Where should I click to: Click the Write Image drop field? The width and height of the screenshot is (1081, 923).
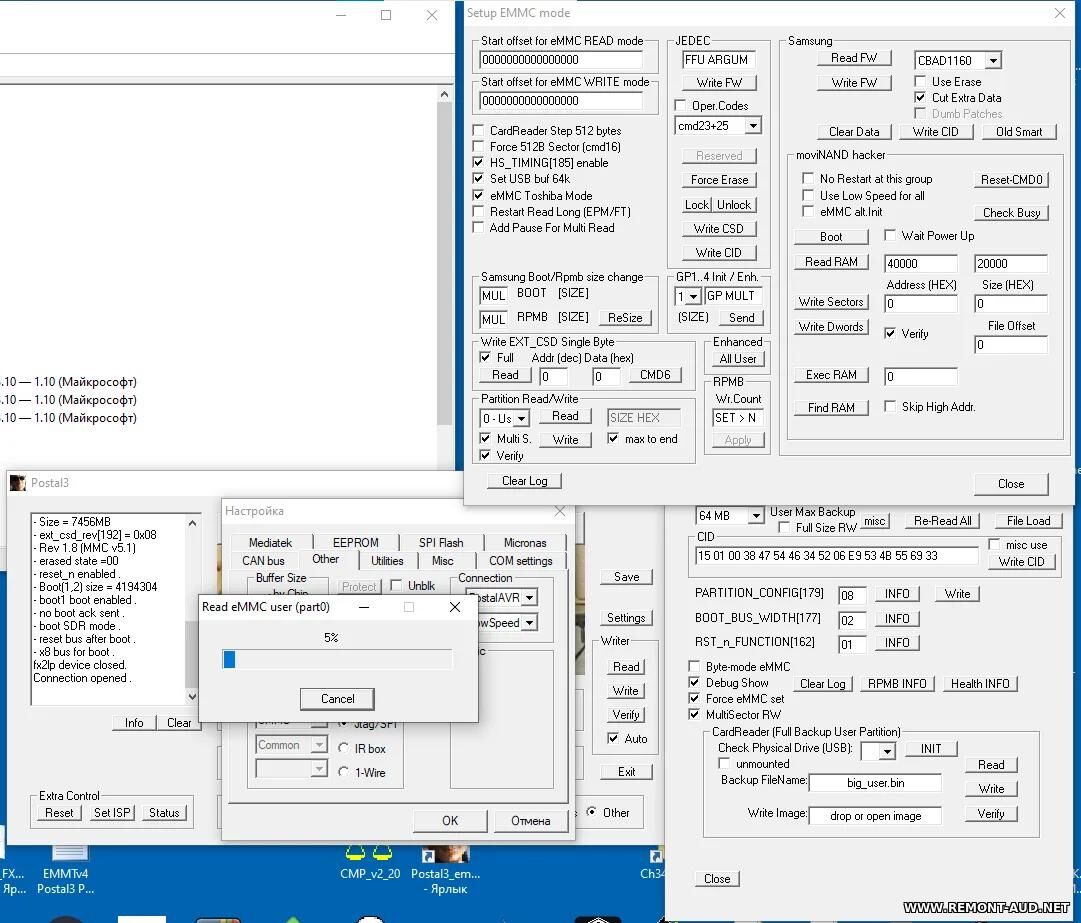pos(876,816)
